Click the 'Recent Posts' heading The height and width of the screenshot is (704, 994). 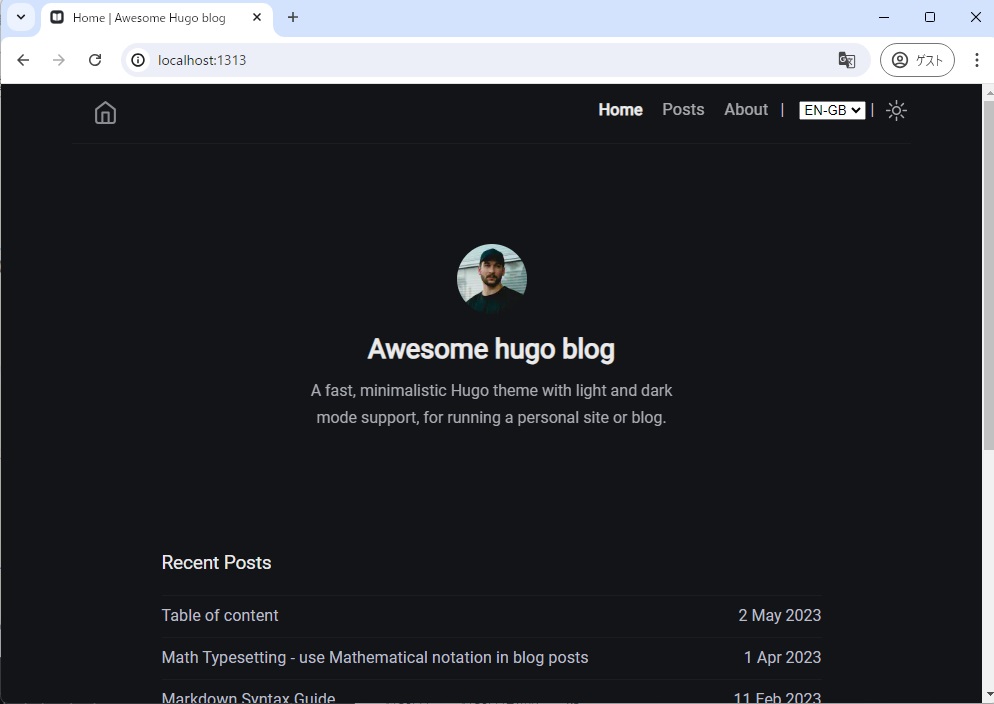[216, 563]
